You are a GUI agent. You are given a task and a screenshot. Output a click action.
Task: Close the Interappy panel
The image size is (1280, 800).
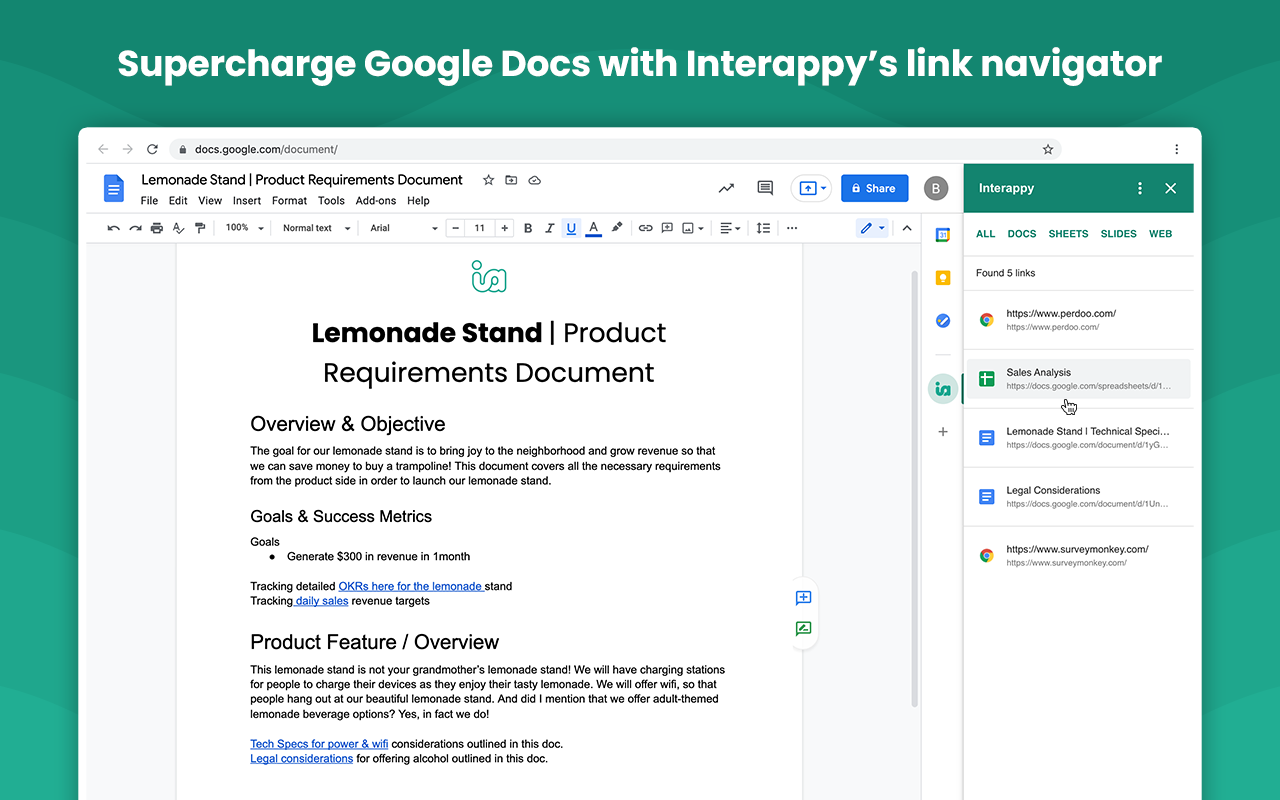[1171, 188]
